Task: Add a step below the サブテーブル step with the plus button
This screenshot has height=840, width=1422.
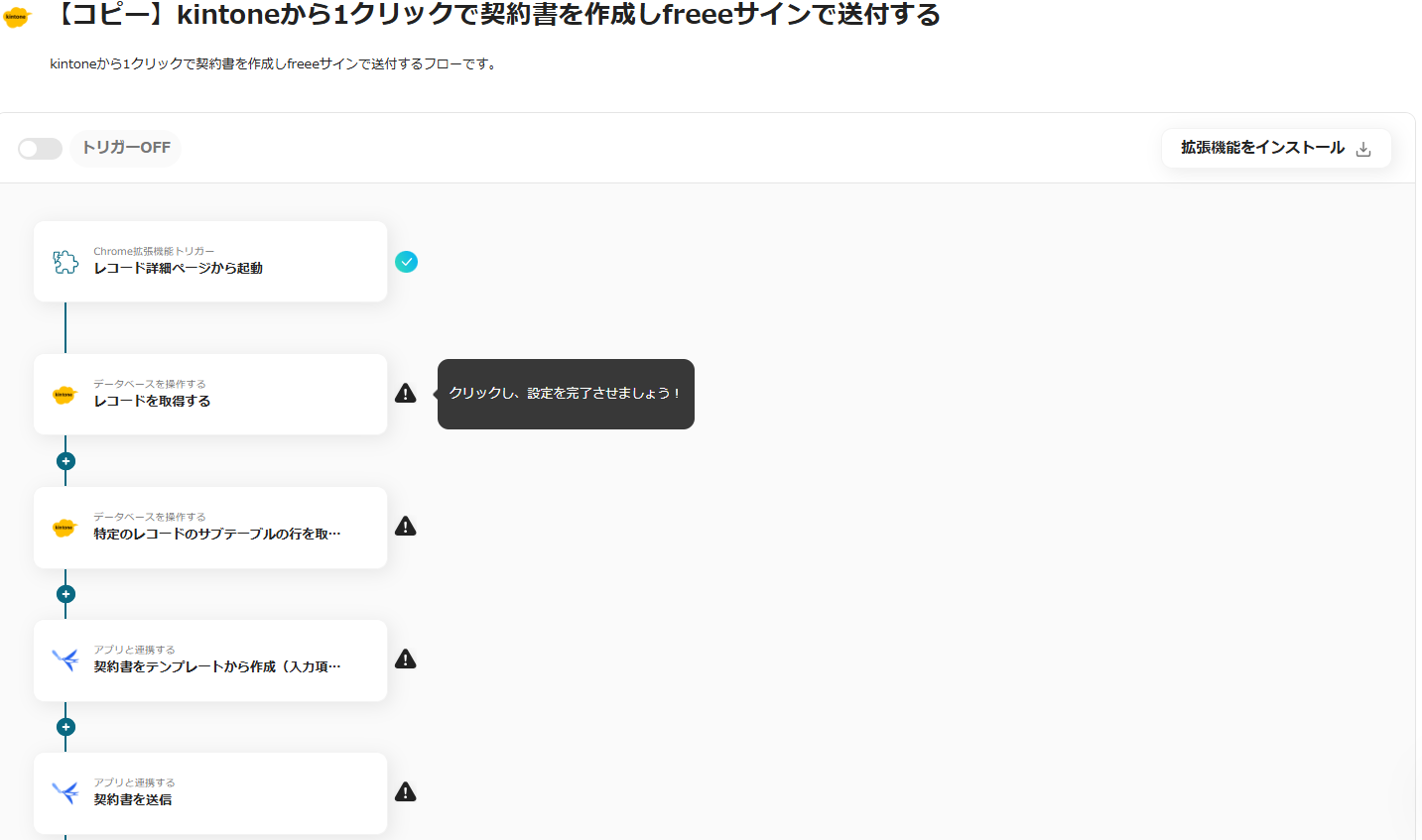Action: pyautogui.click(x=65, y=594)
